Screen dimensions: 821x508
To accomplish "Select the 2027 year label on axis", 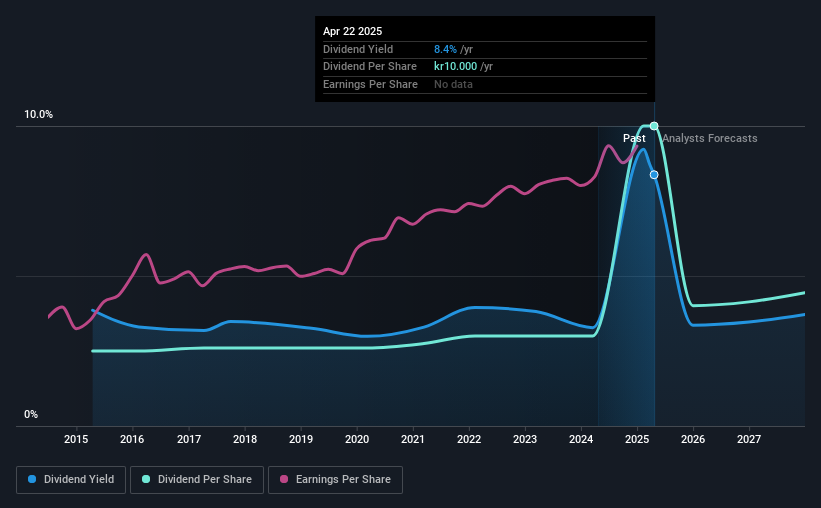I will click(749, 439).
